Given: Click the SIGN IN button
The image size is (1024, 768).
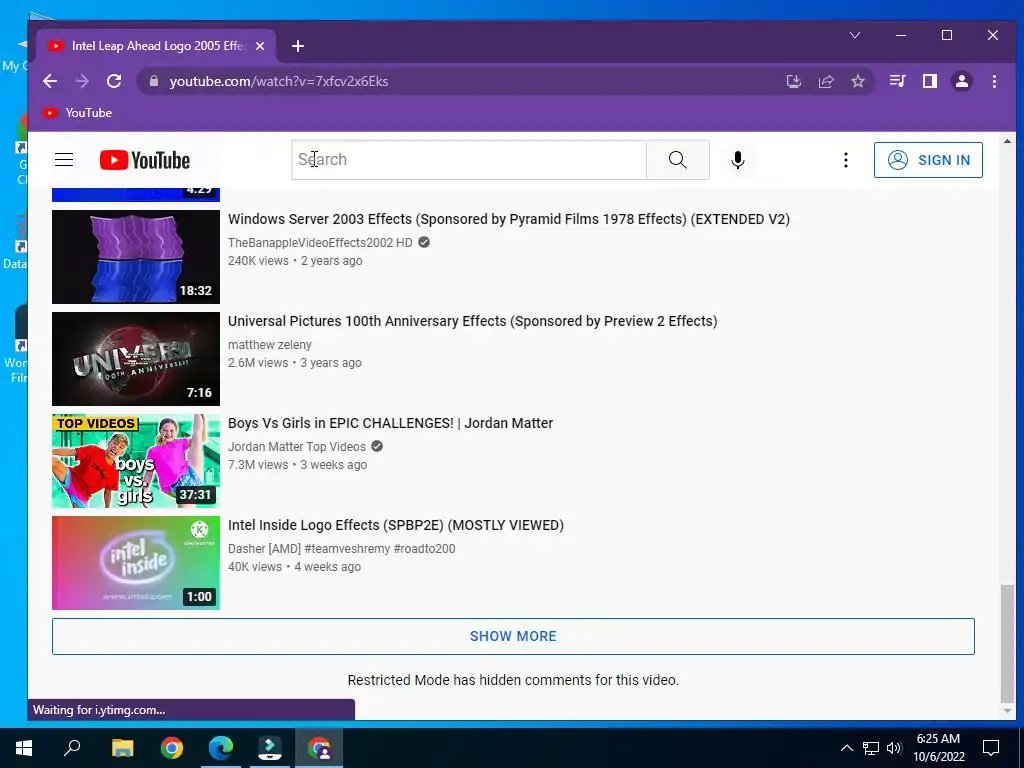Looking at the screenshot, I should (x=928, y=160).
